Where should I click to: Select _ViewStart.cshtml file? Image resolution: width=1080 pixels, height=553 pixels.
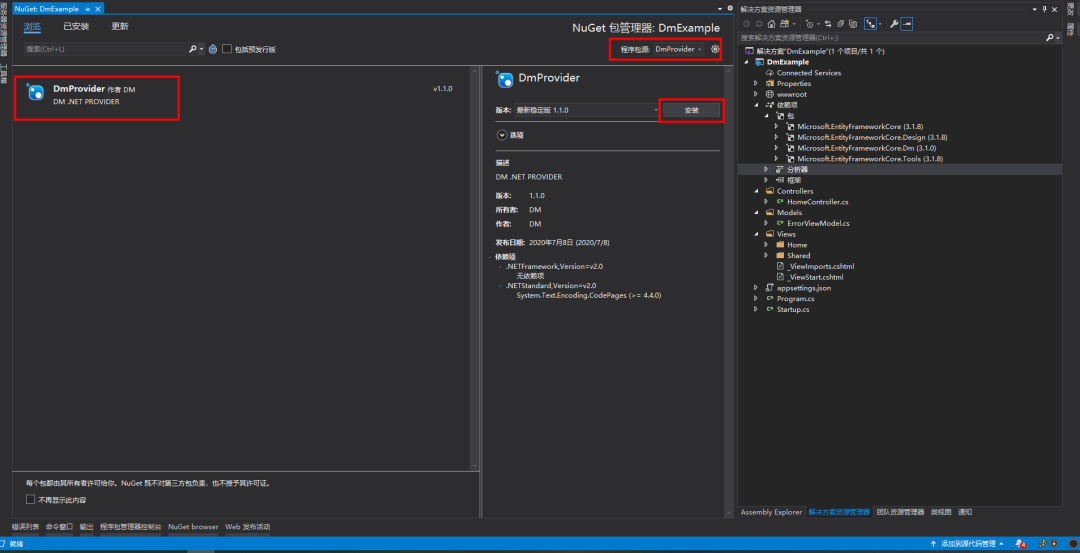[x=815, y=277]
